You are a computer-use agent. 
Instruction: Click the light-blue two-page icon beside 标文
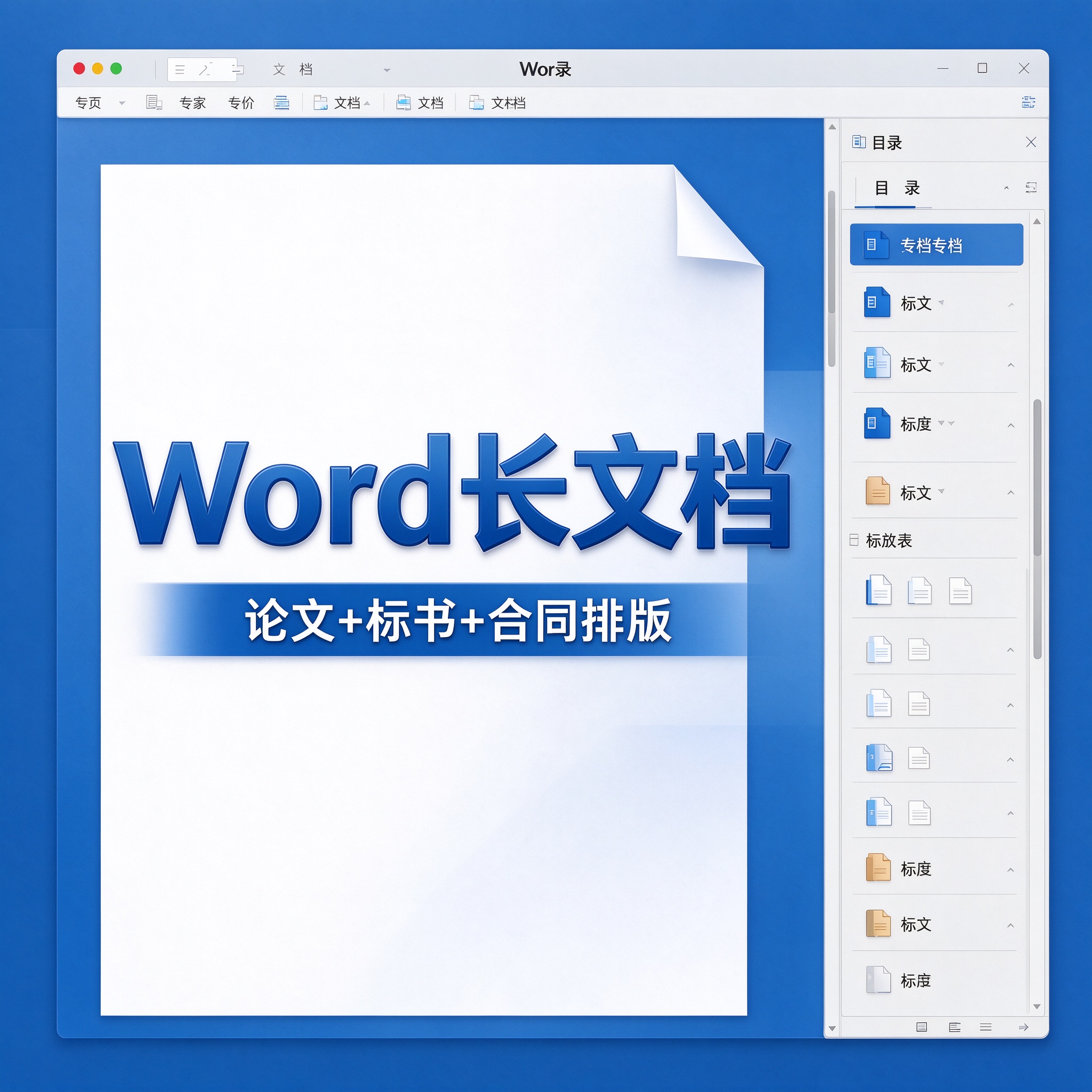[x=877, y=363]
